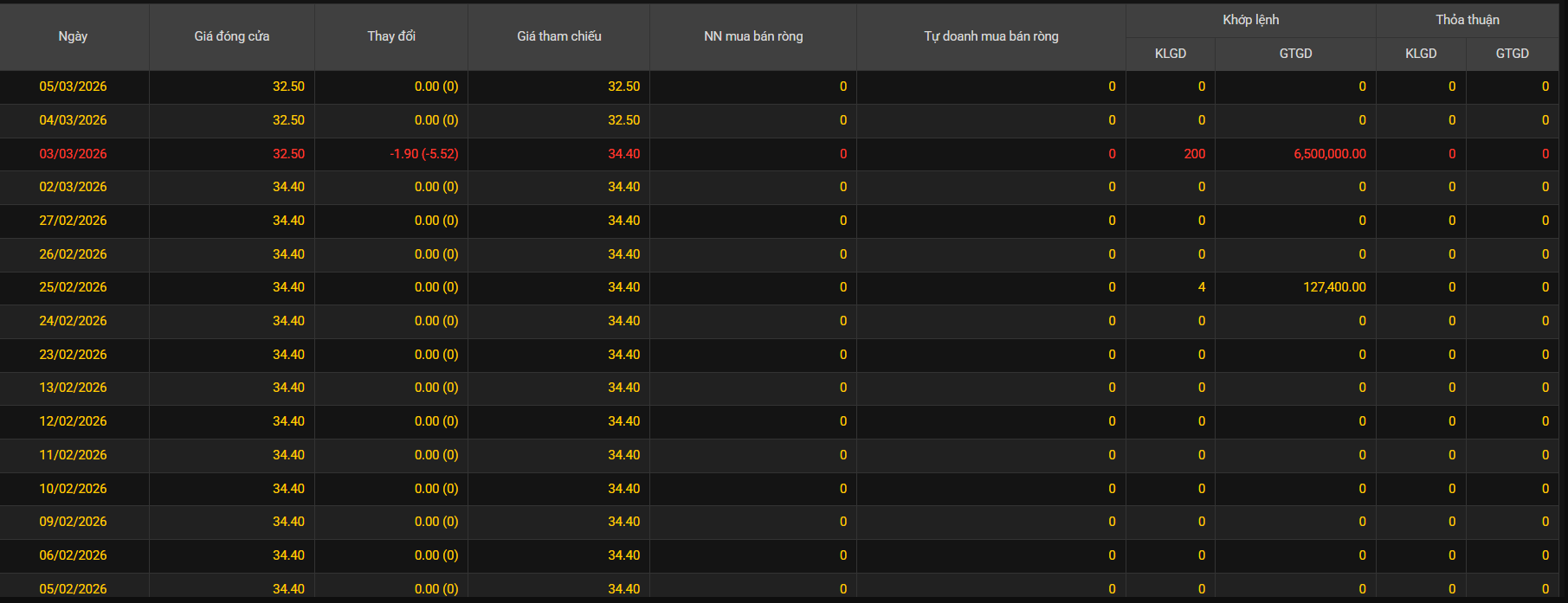Select the NN mua bán ròng header
Viewport: 1568px width, 603px height.
pos(753,36)
